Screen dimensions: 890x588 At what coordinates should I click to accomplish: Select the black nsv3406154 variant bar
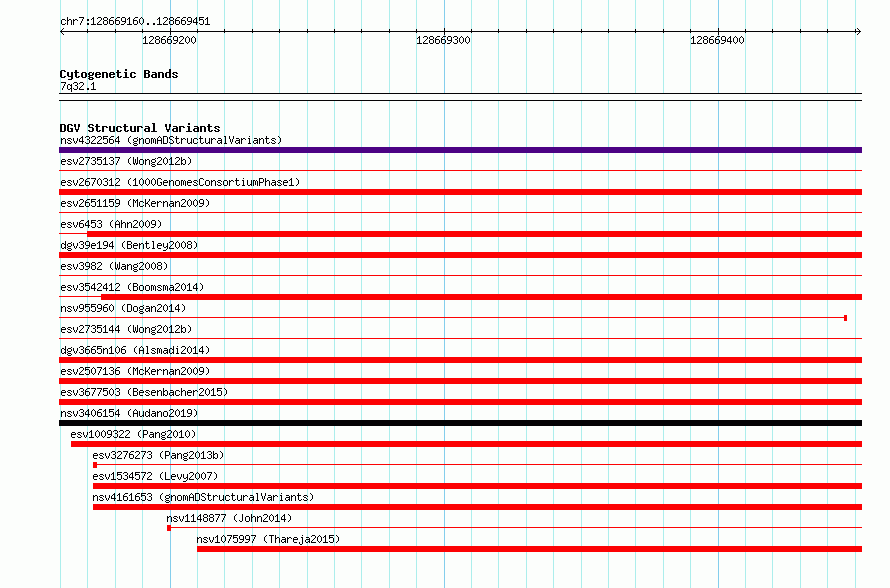click(460, 423)
